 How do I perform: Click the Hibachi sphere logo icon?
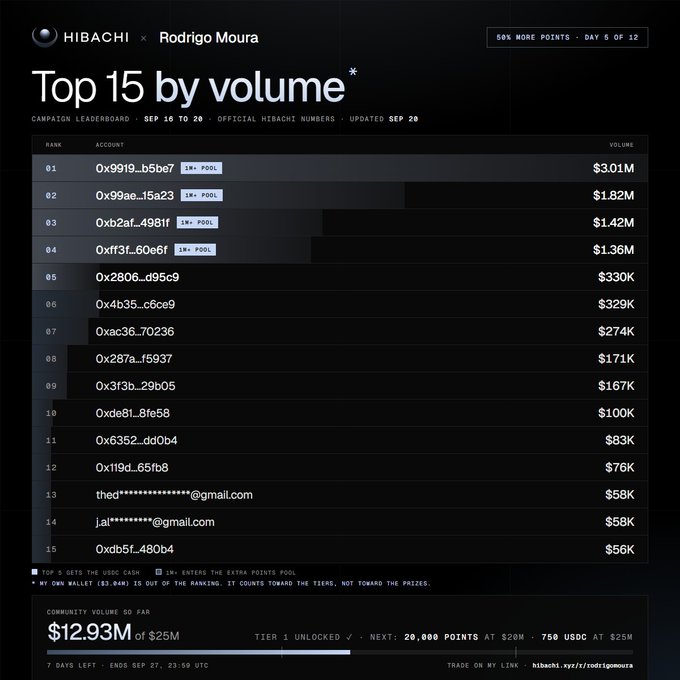(x=45, y=36)
